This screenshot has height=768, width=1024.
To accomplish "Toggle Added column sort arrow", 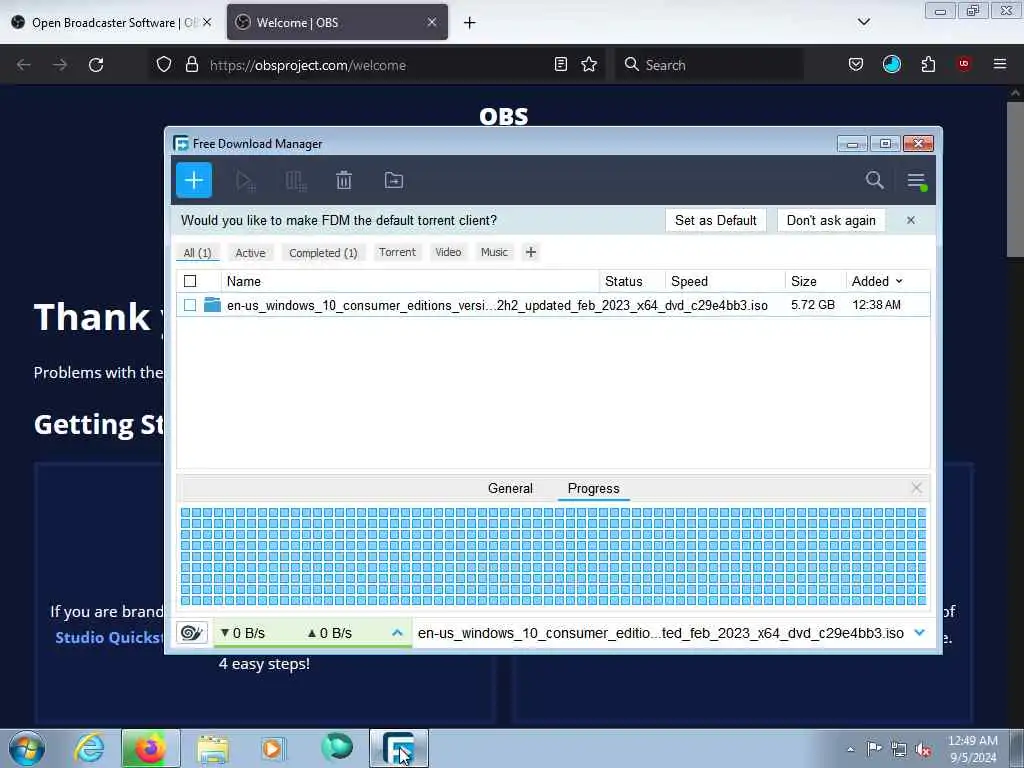I will (x=899, y=281).
